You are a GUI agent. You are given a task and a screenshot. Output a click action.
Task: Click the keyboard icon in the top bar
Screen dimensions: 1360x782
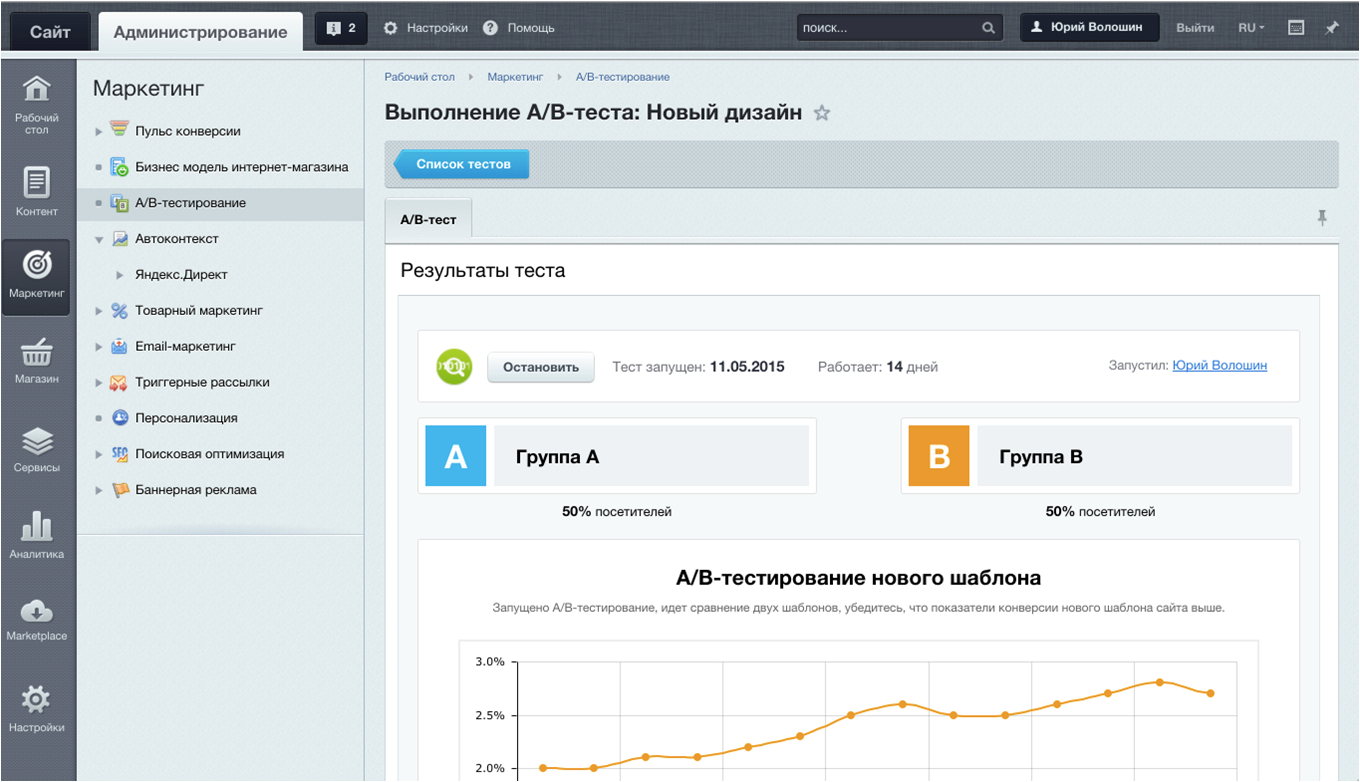(1296, 28)
